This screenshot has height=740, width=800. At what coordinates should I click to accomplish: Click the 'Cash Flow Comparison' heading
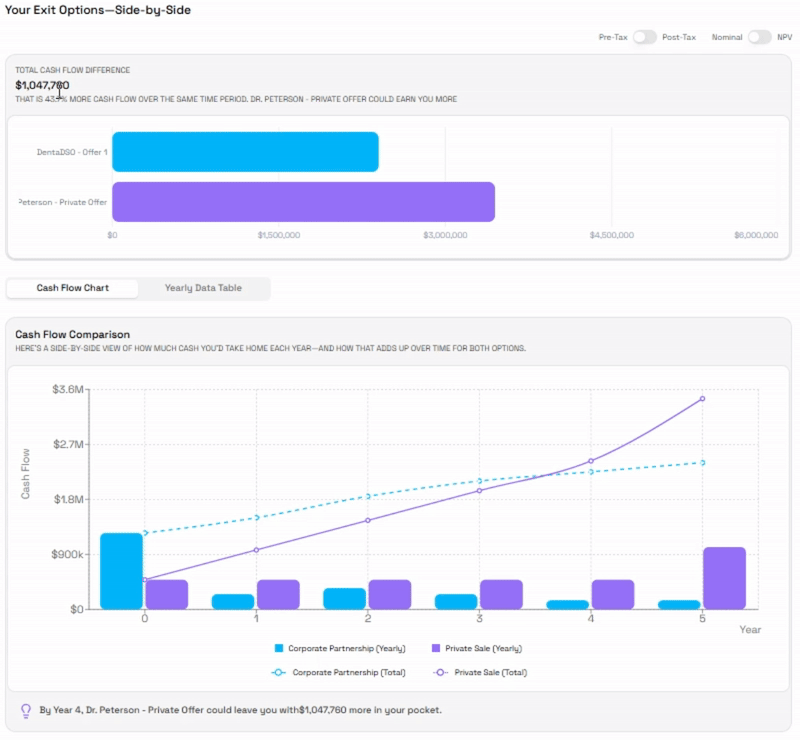pos(72,334)
